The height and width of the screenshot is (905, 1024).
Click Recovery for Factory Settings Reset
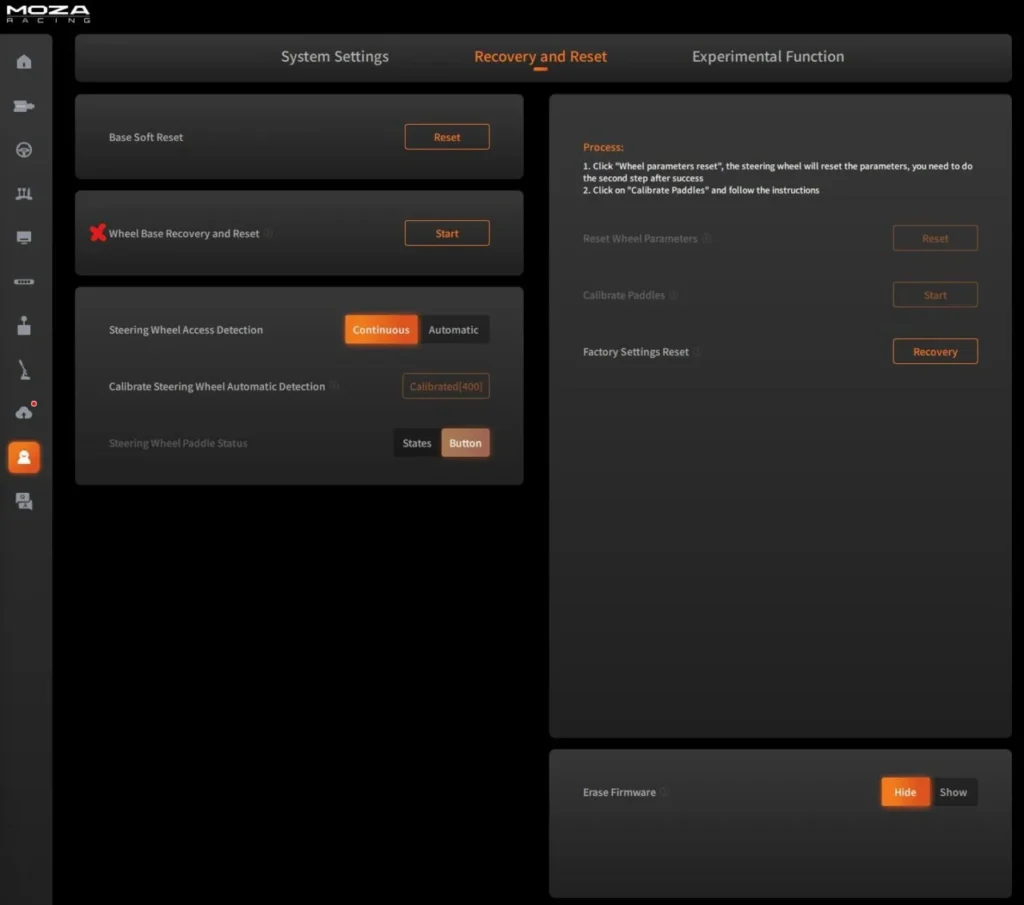935,352
